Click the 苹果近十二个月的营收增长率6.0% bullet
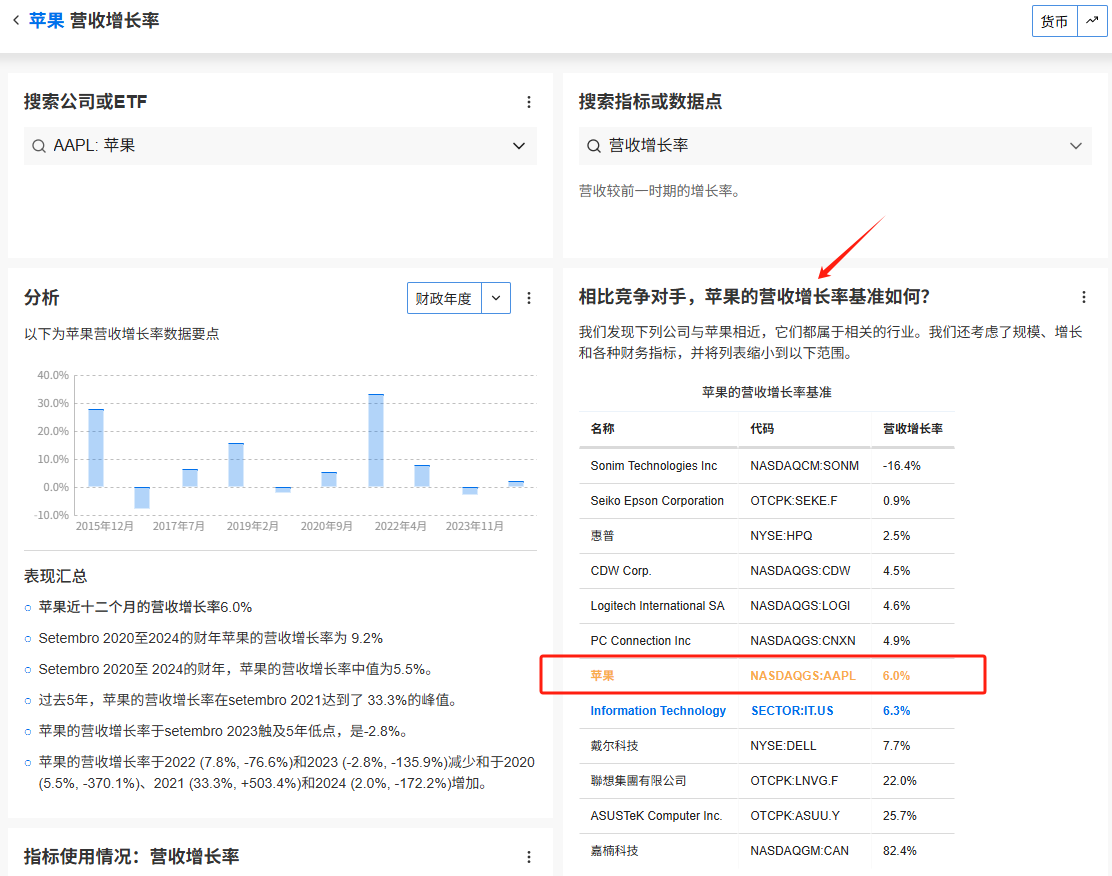Viewport: 1112px width, 876px height. [145, 607]
